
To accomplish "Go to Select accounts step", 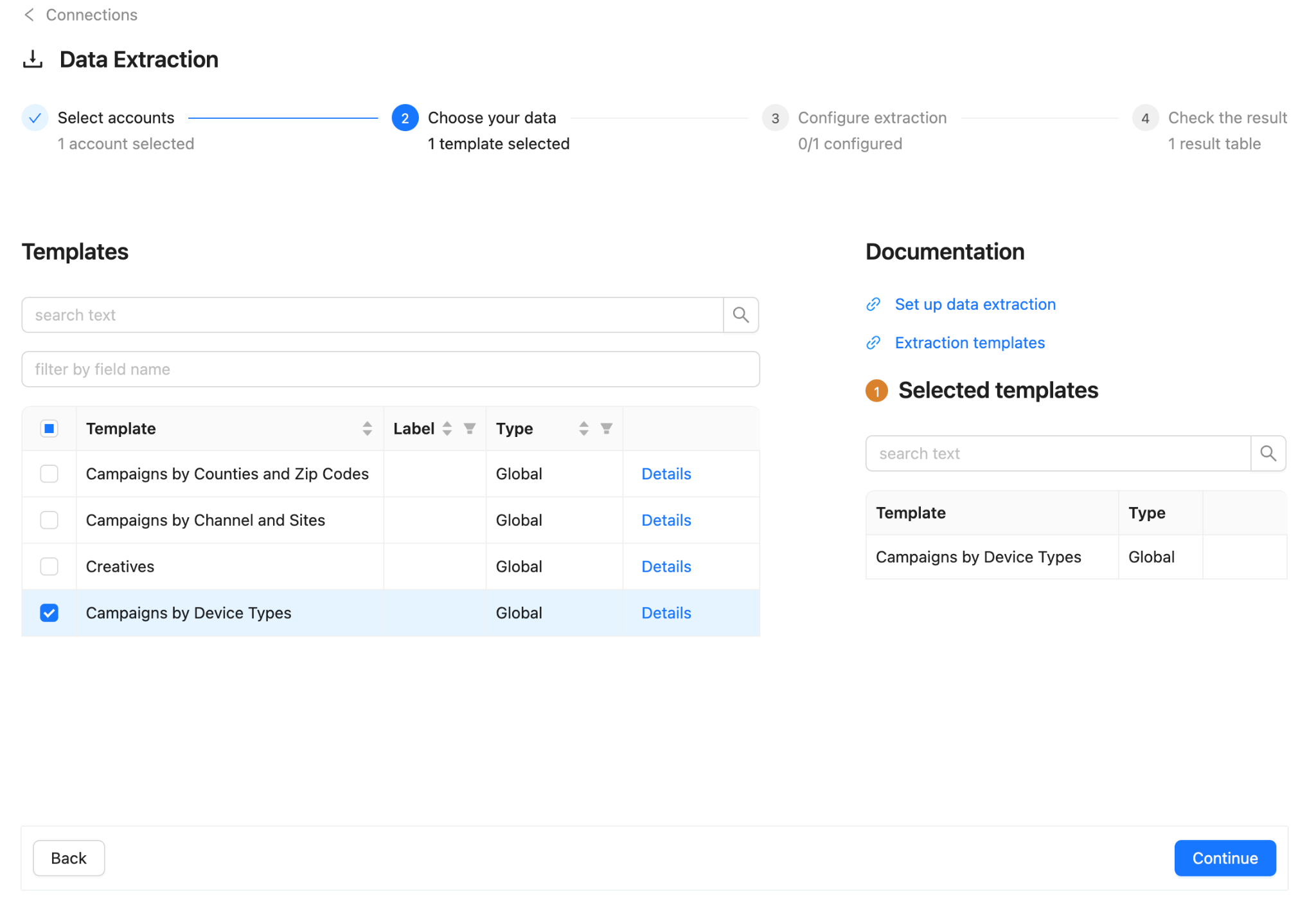I will (116, 118).
